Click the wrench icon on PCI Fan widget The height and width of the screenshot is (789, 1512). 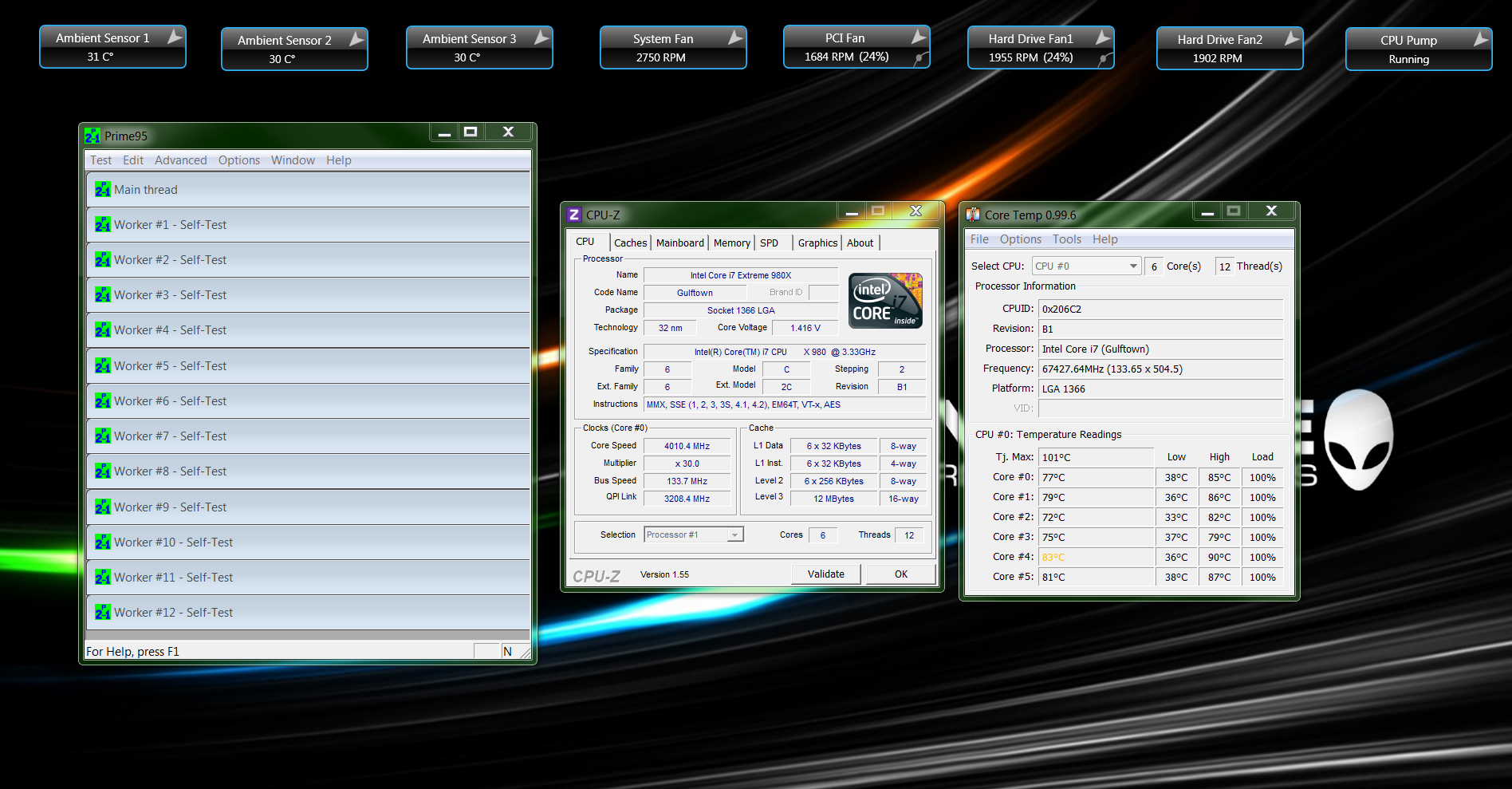tap(921, 57)
